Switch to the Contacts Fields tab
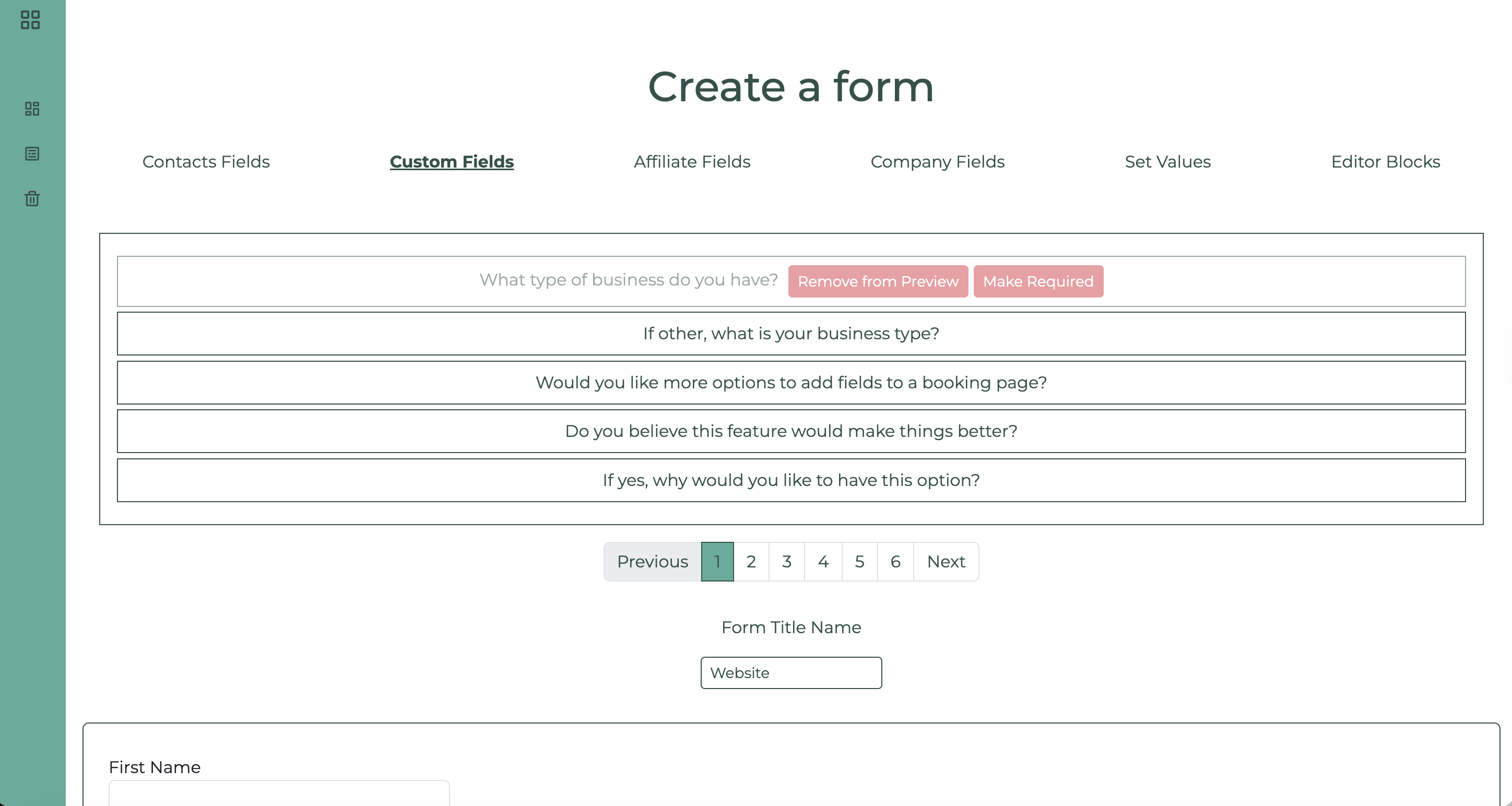 (x=206, y=161)
